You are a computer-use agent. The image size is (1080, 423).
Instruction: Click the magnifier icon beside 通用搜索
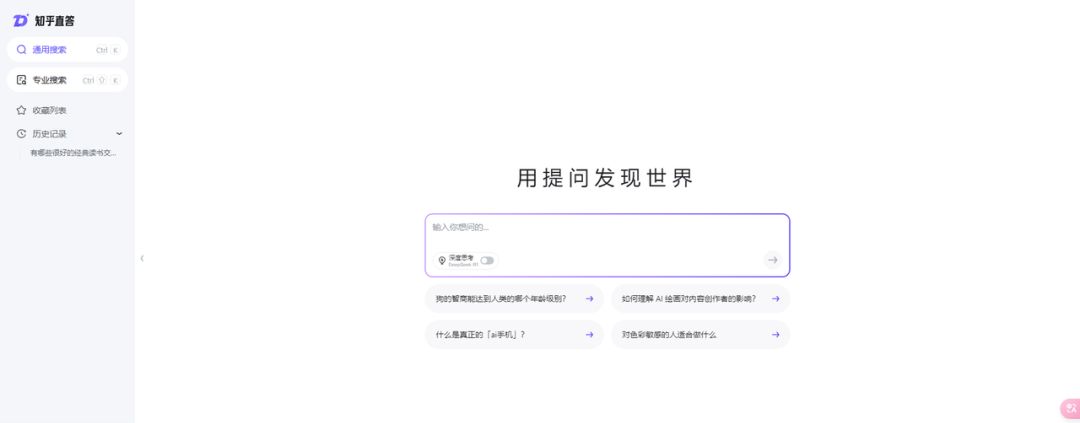(21, 49)
